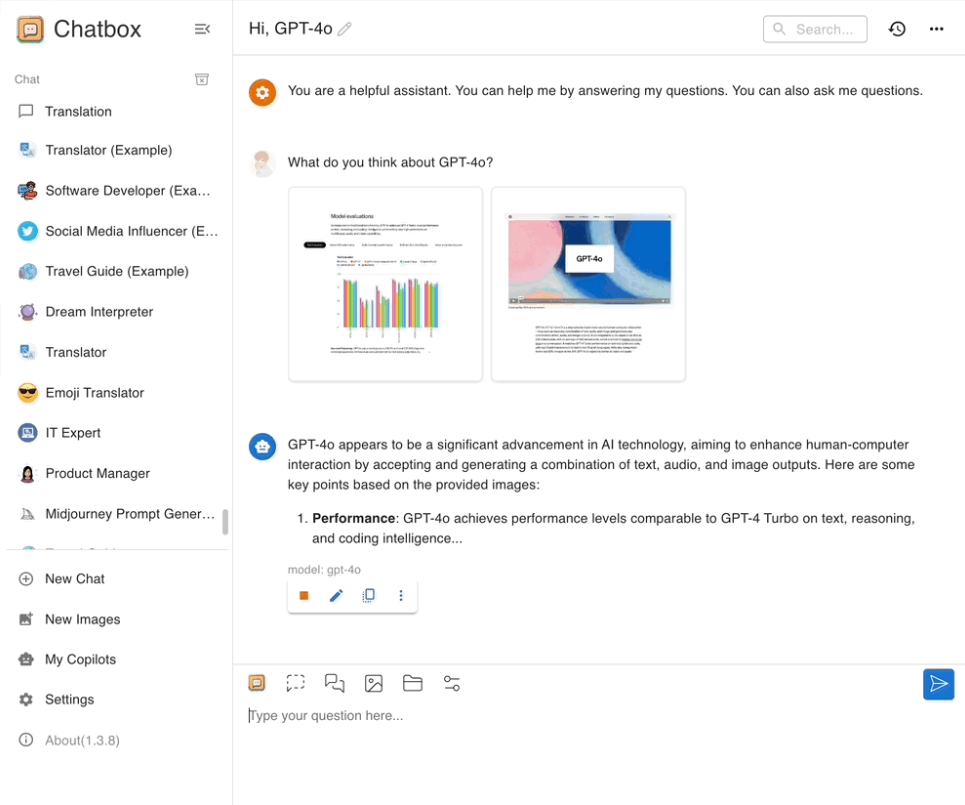Start a New Chat
This screenshot has width=965, height=805.
74,579
